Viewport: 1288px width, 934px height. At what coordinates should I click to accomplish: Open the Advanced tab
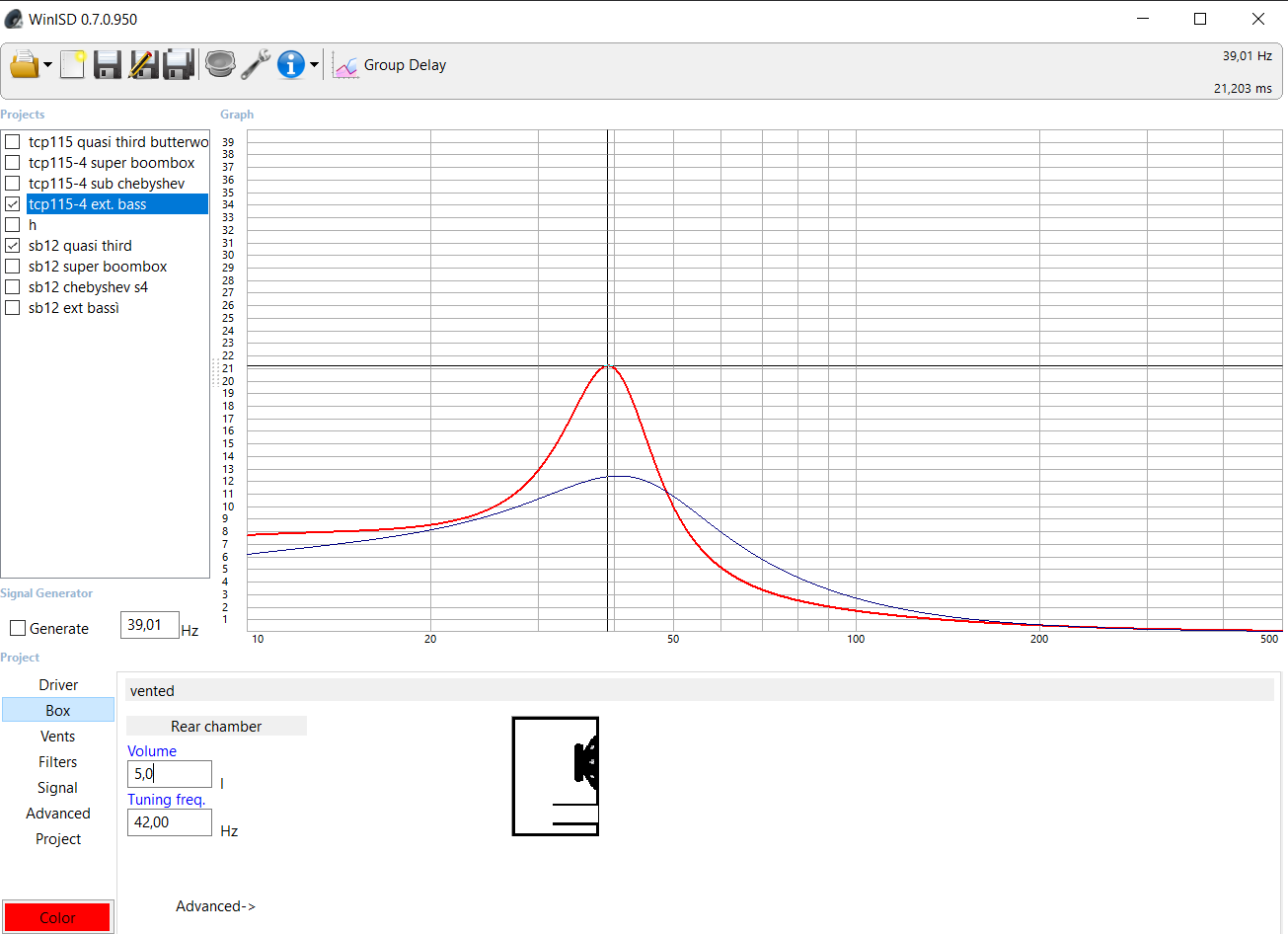pos(58,814)
